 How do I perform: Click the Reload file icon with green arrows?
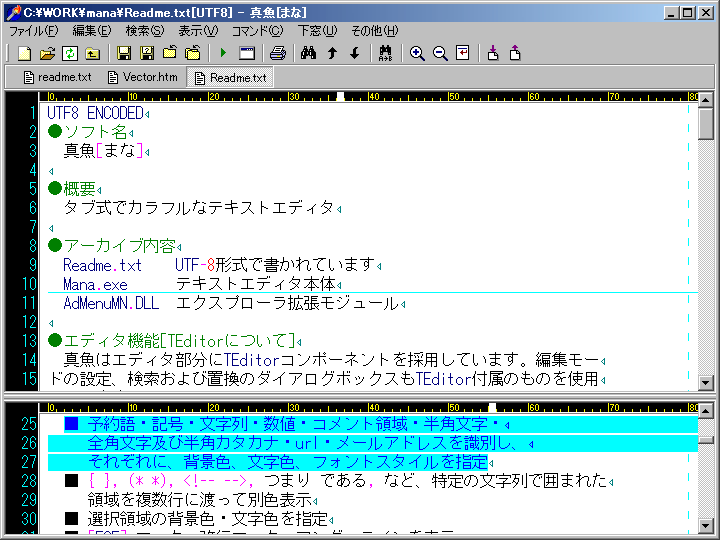pos(70,53)
